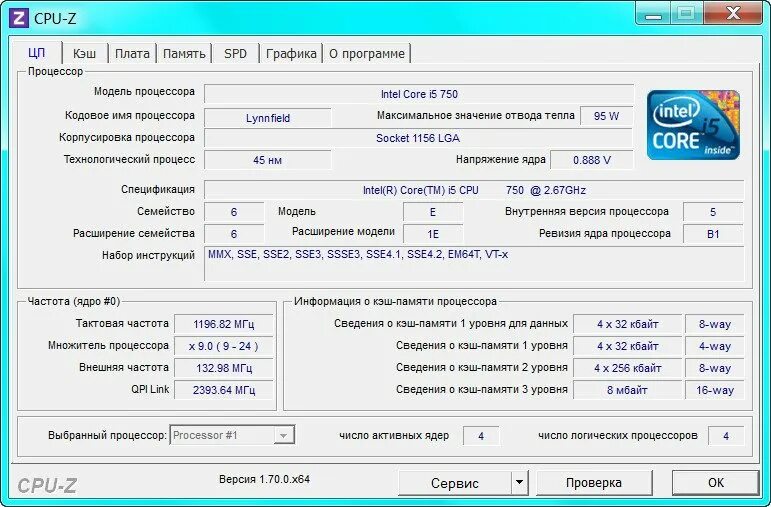Image resolution: width=771 pixels, height=507 pixels.
Task: Select the L3 cache 16-way value
Action: (714, 390)
